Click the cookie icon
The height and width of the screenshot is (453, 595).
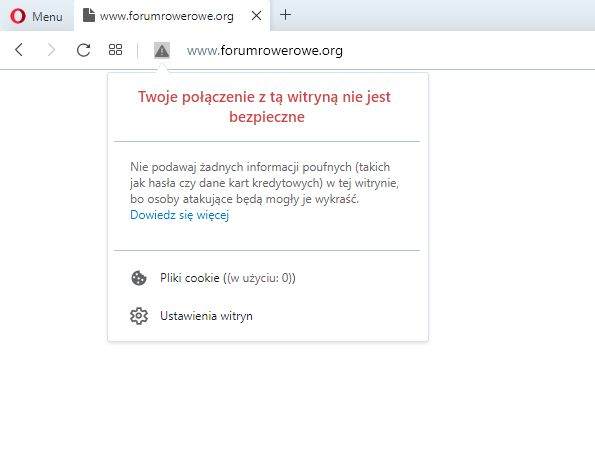click(139, 278)
